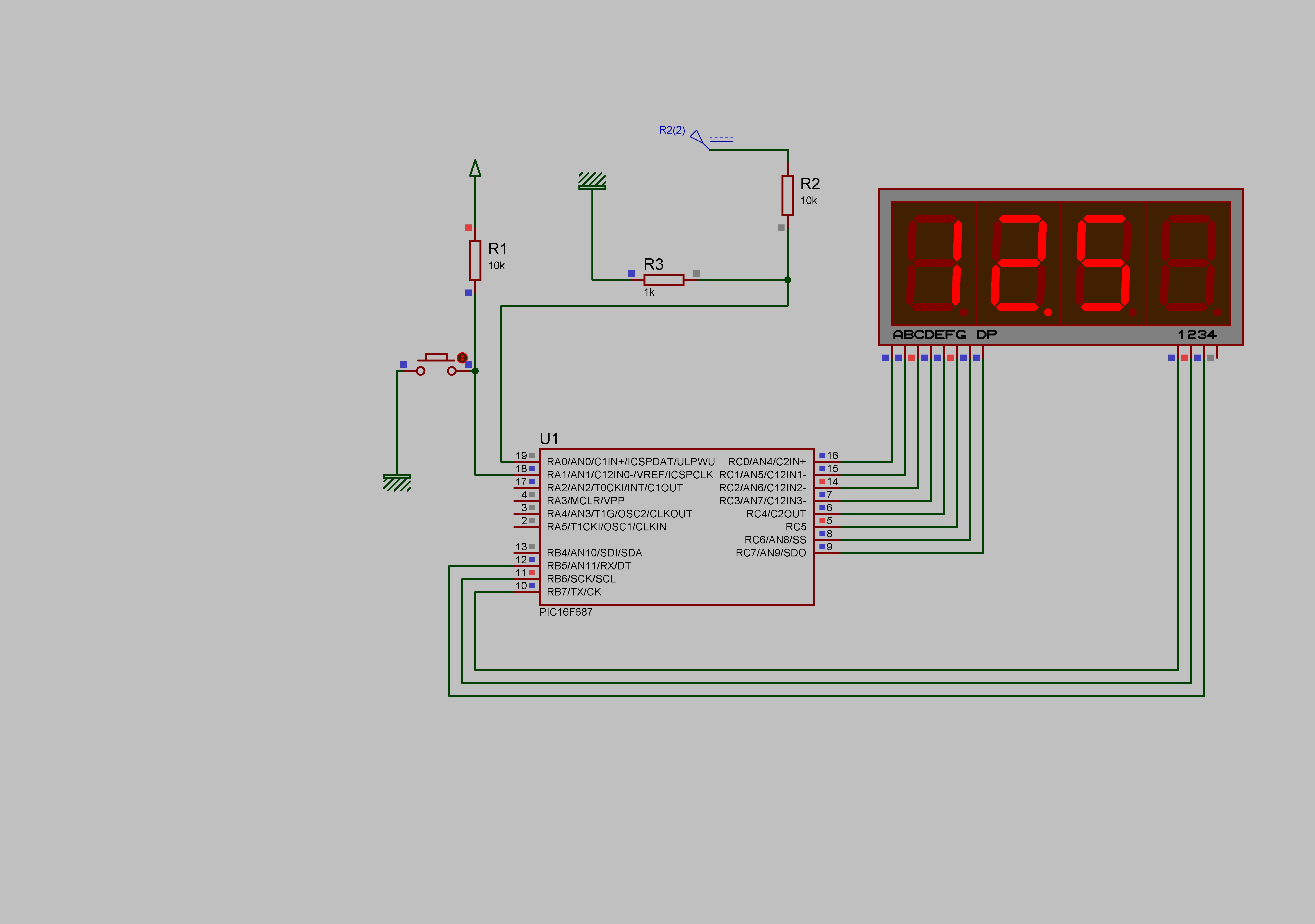Select the ground symbol below the push button

tap(397, 483)
